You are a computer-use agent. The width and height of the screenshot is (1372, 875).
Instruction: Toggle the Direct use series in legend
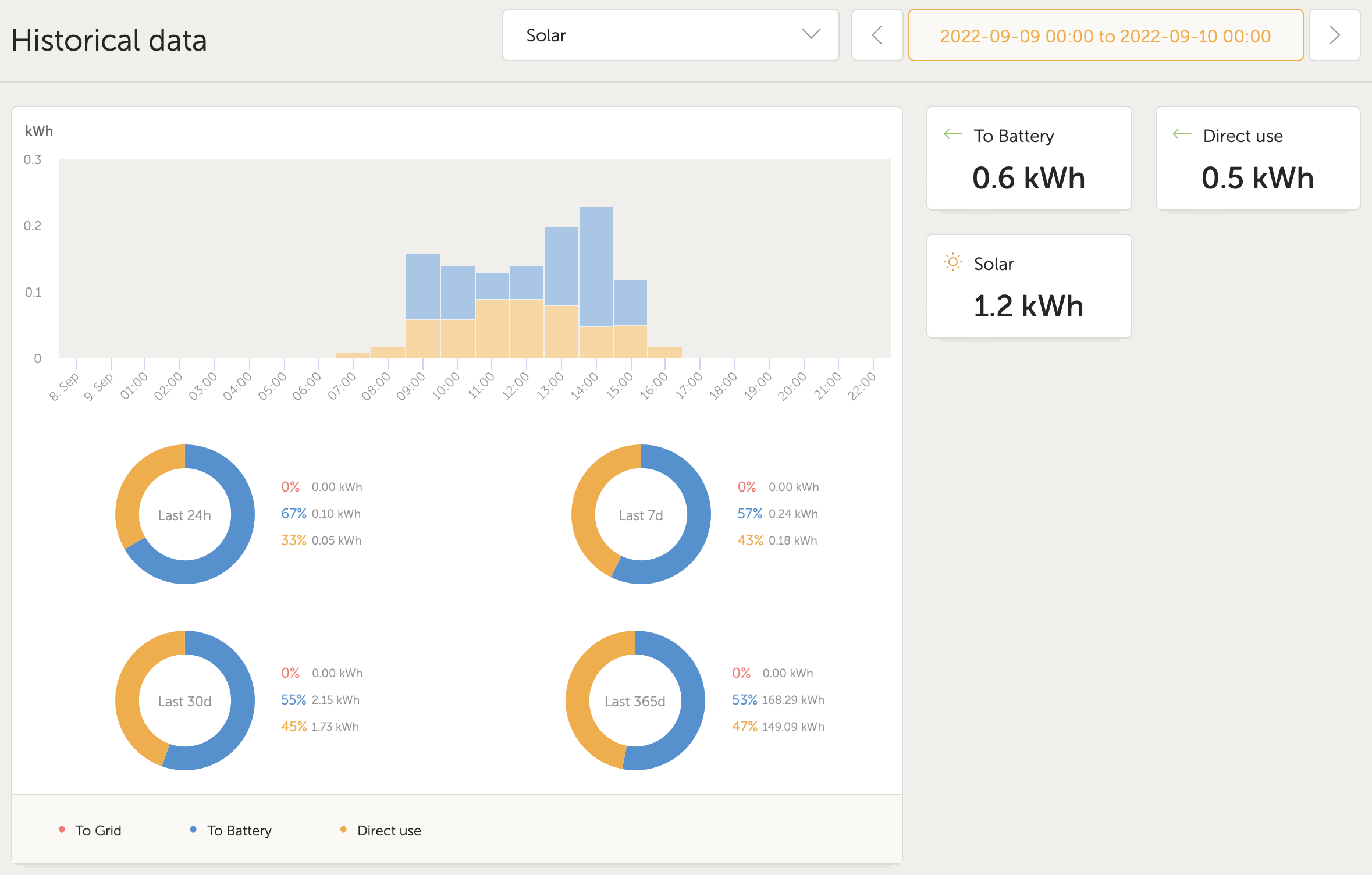click(389, 830)
